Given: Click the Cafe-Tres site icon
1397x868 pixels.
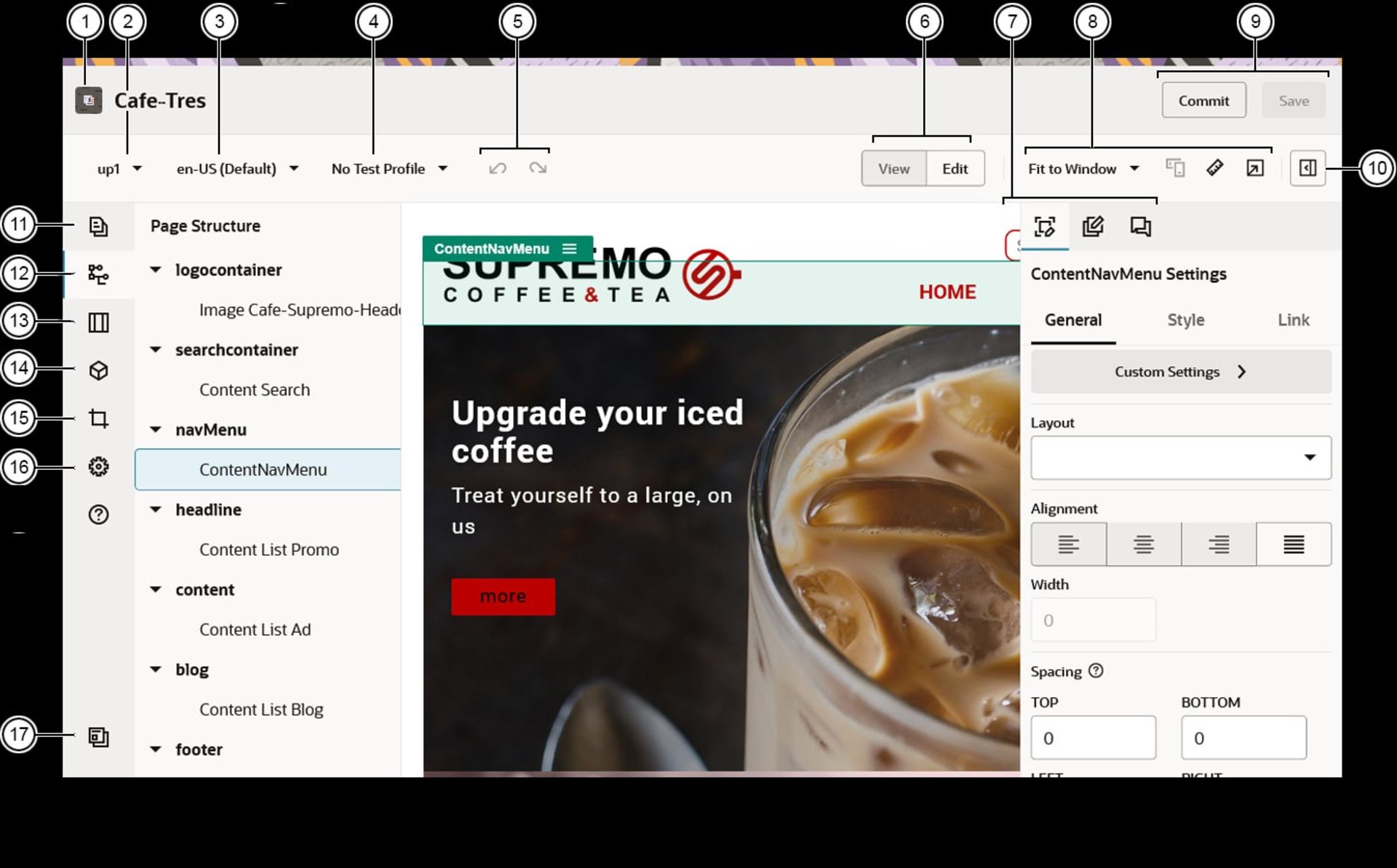Looking at the screenshot, I should [x=88, y=100].
